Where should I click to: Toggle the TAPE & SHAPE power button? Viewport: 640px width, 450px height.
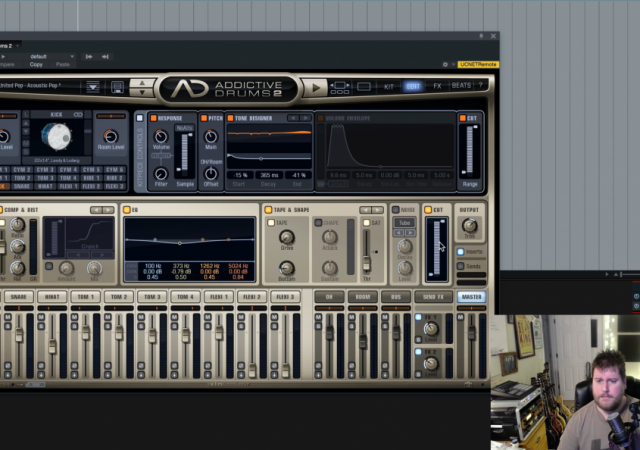[268, 210]
